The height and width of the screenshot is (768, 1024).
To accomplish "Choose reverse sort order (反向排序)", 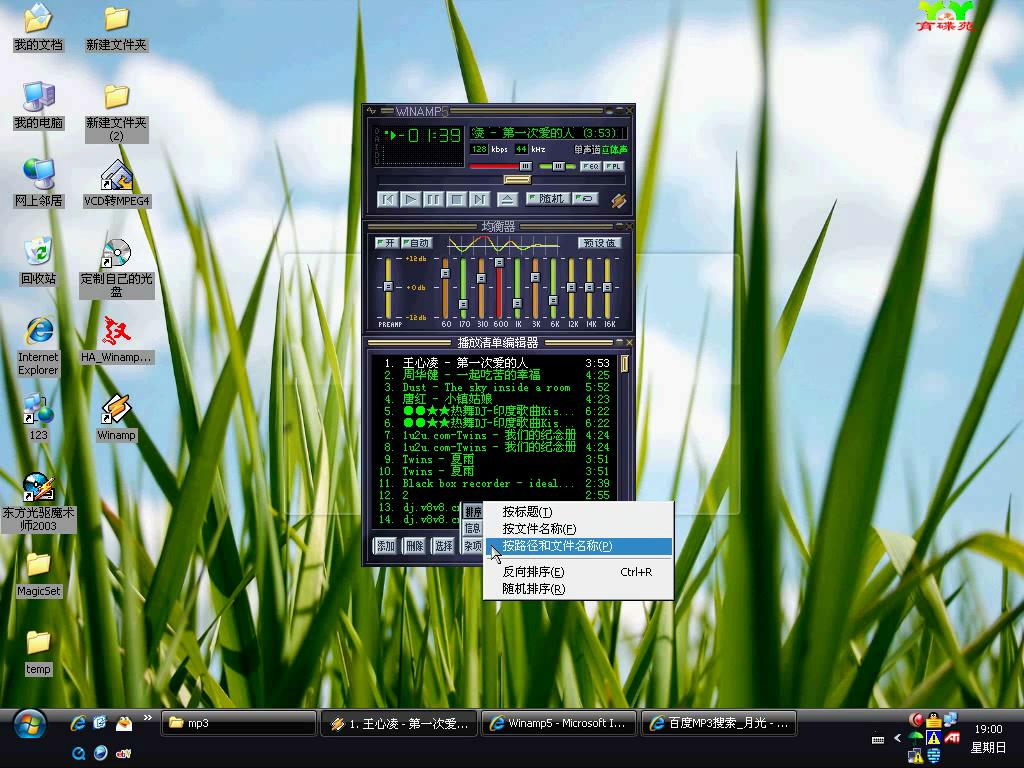I will pos(579,572).
